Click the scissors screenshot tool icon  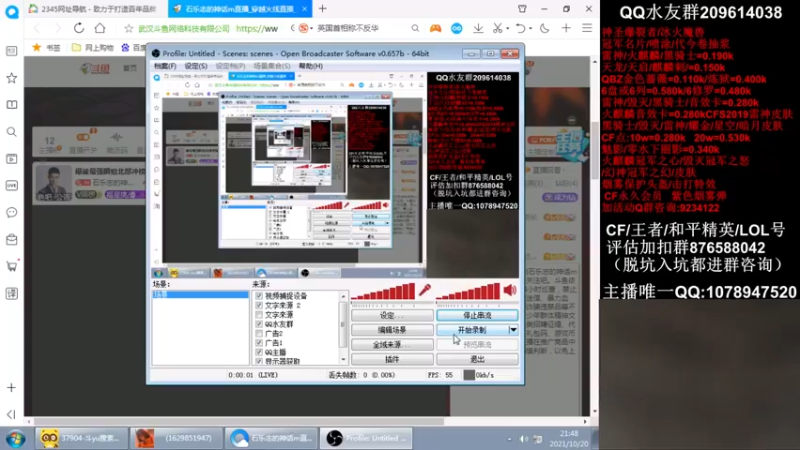click(x=497, y=29)
